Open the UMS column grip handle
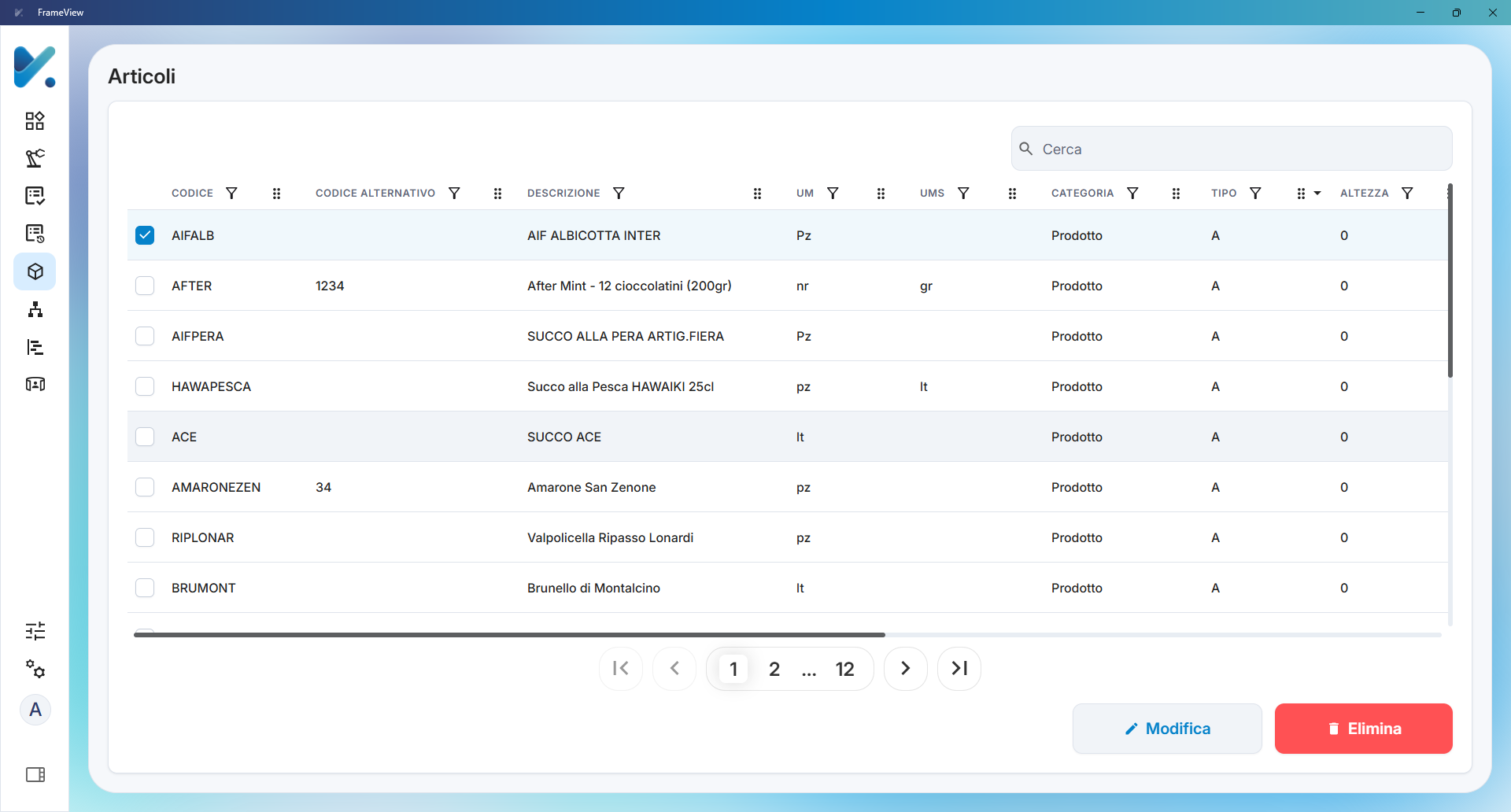The image size is (1511, 812). point(1012,194)
